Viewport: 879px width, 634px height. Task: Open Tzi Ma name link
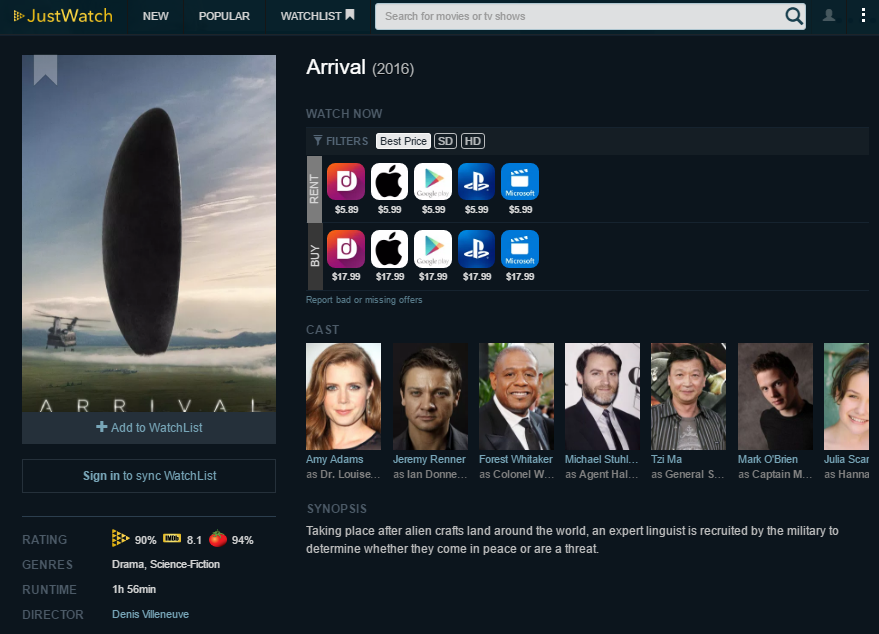coord(667,459)
